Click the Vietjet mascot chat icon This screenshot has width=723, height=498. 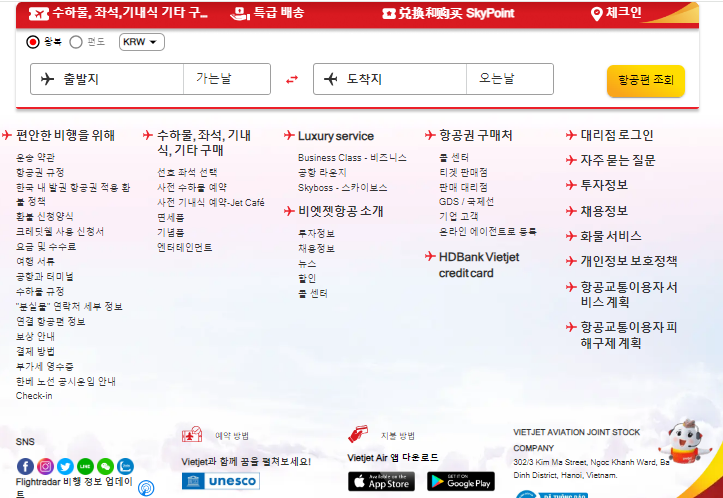(685, 442)
